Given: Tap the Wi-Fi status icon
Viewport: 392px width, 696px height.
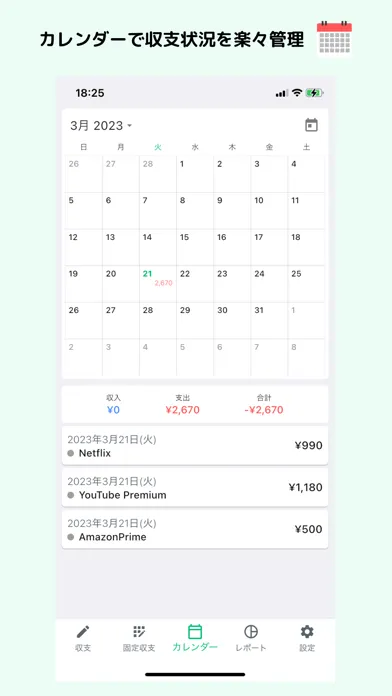Looking at the screenshot, I should click(297, 93).
